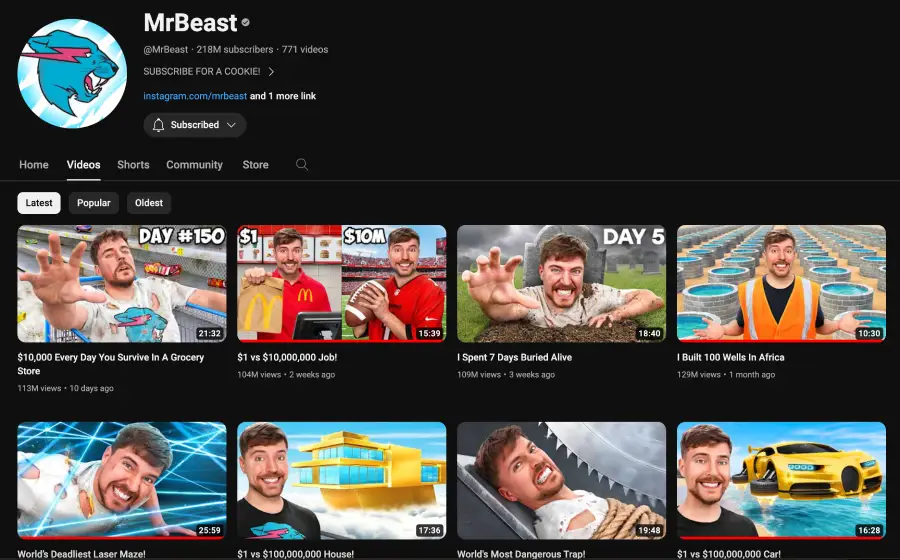Expand the Subscribed button dropdown chevron
900x560 pixels.
(231, 125)
